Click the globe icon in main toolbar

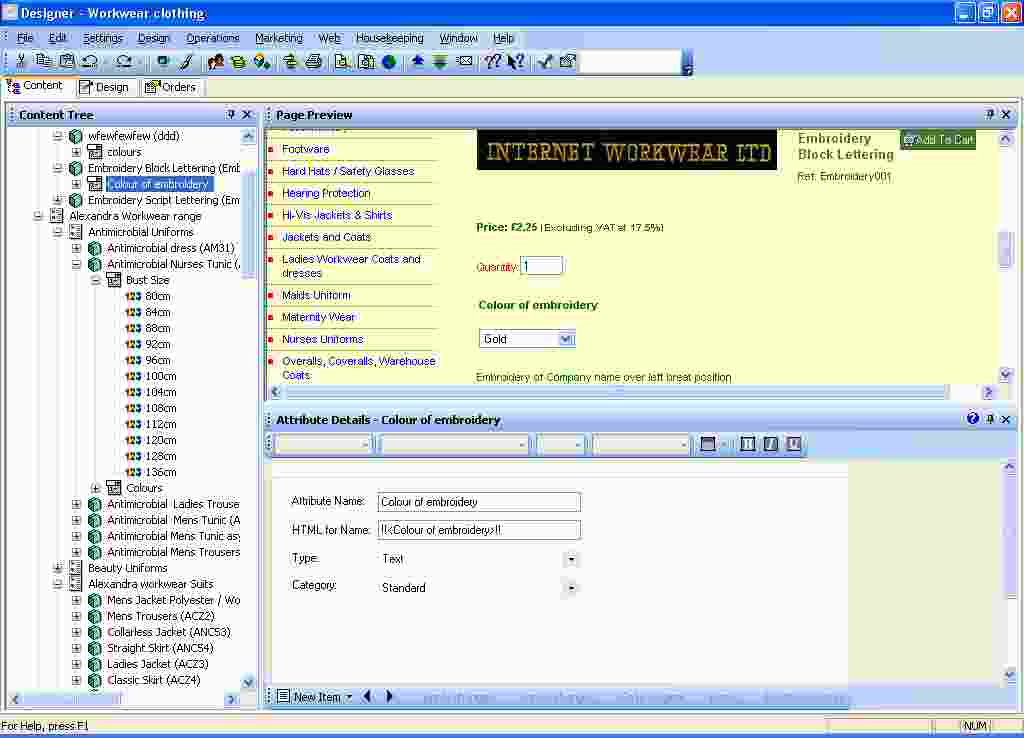[x=389, y=62]
